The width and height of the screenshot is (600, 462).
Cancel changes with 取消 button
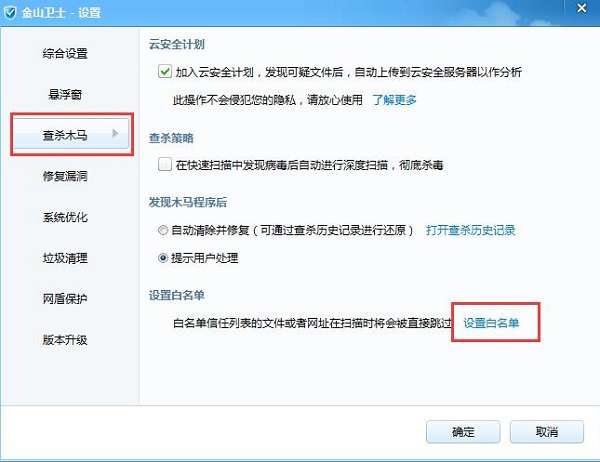coord(547,432)
